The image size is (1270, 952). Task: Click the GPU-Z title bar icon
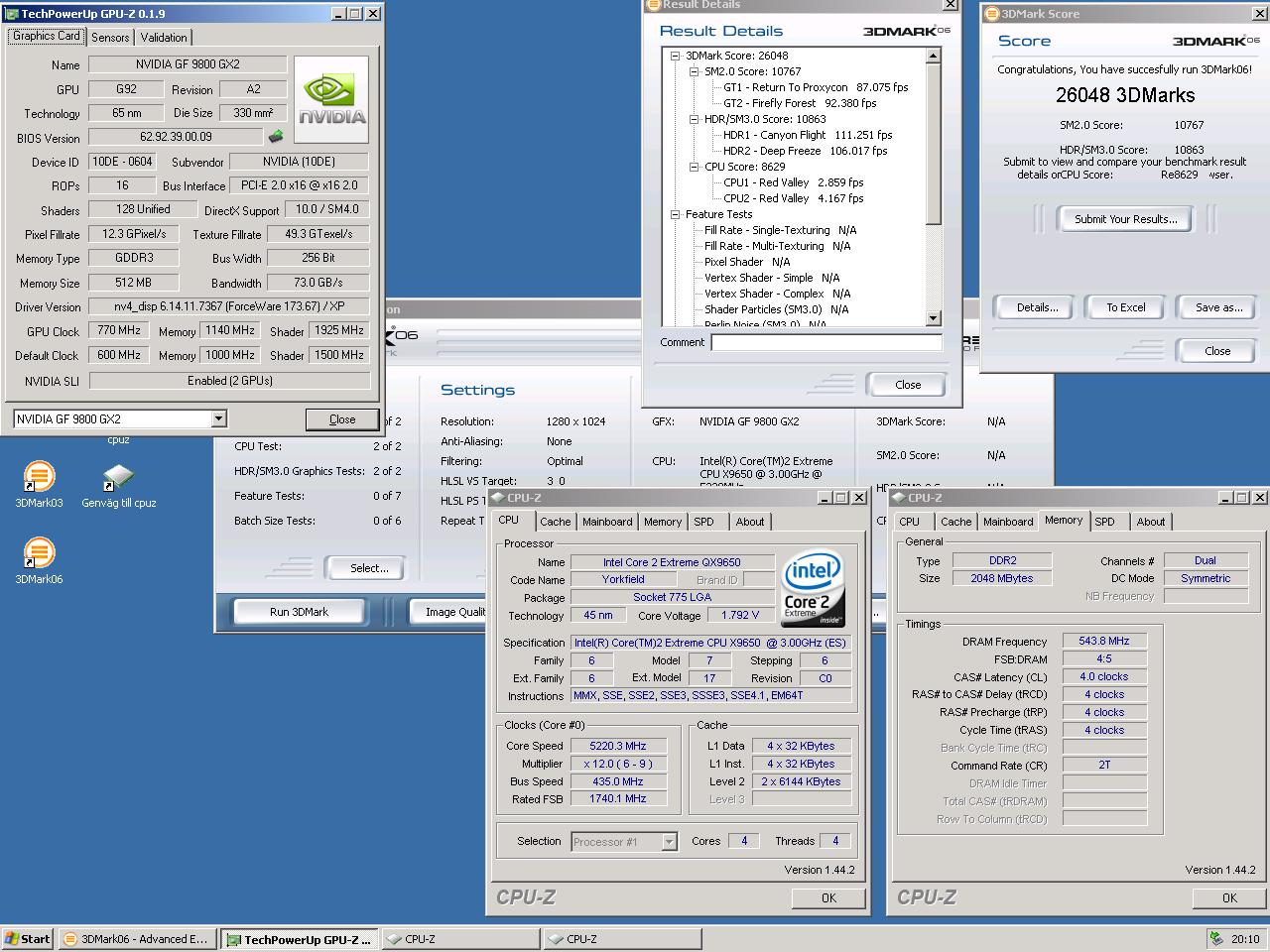(x=11, y=14)
